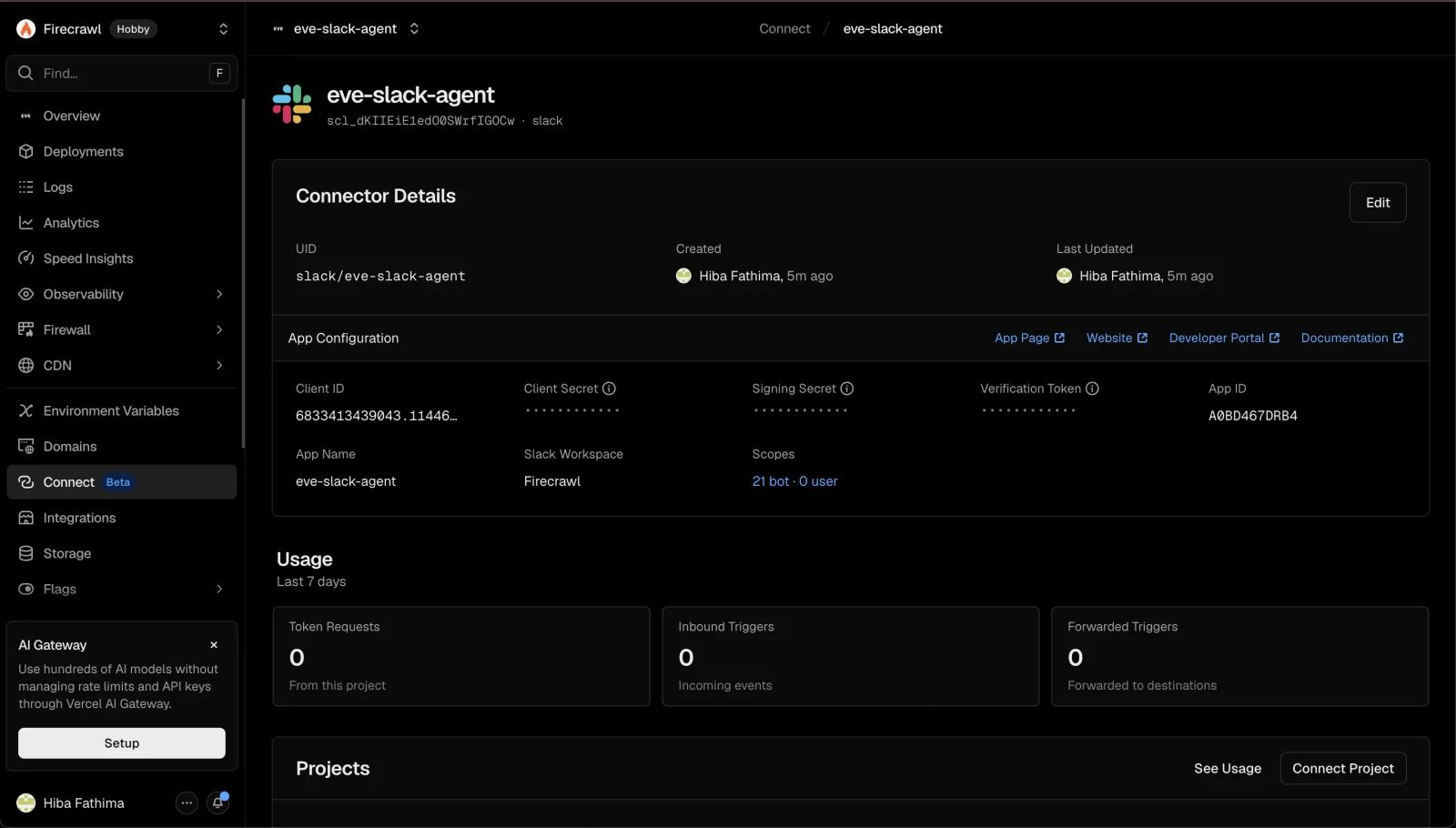The image size is (1456, 828).
Task: Click the UID slack/eve-slack-agent text
Action: click(x=380, y=277)
